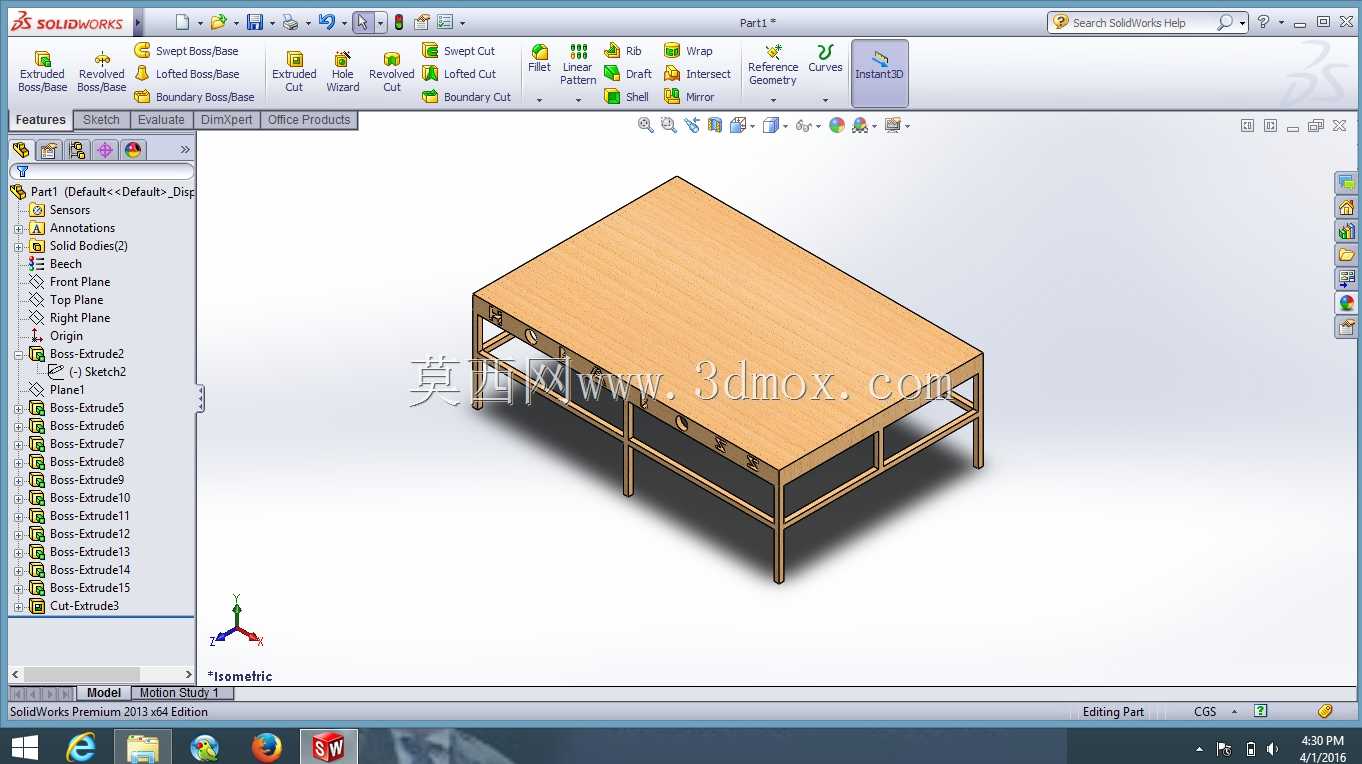
Task: Restore the Previous View
Action: [692, 125]
